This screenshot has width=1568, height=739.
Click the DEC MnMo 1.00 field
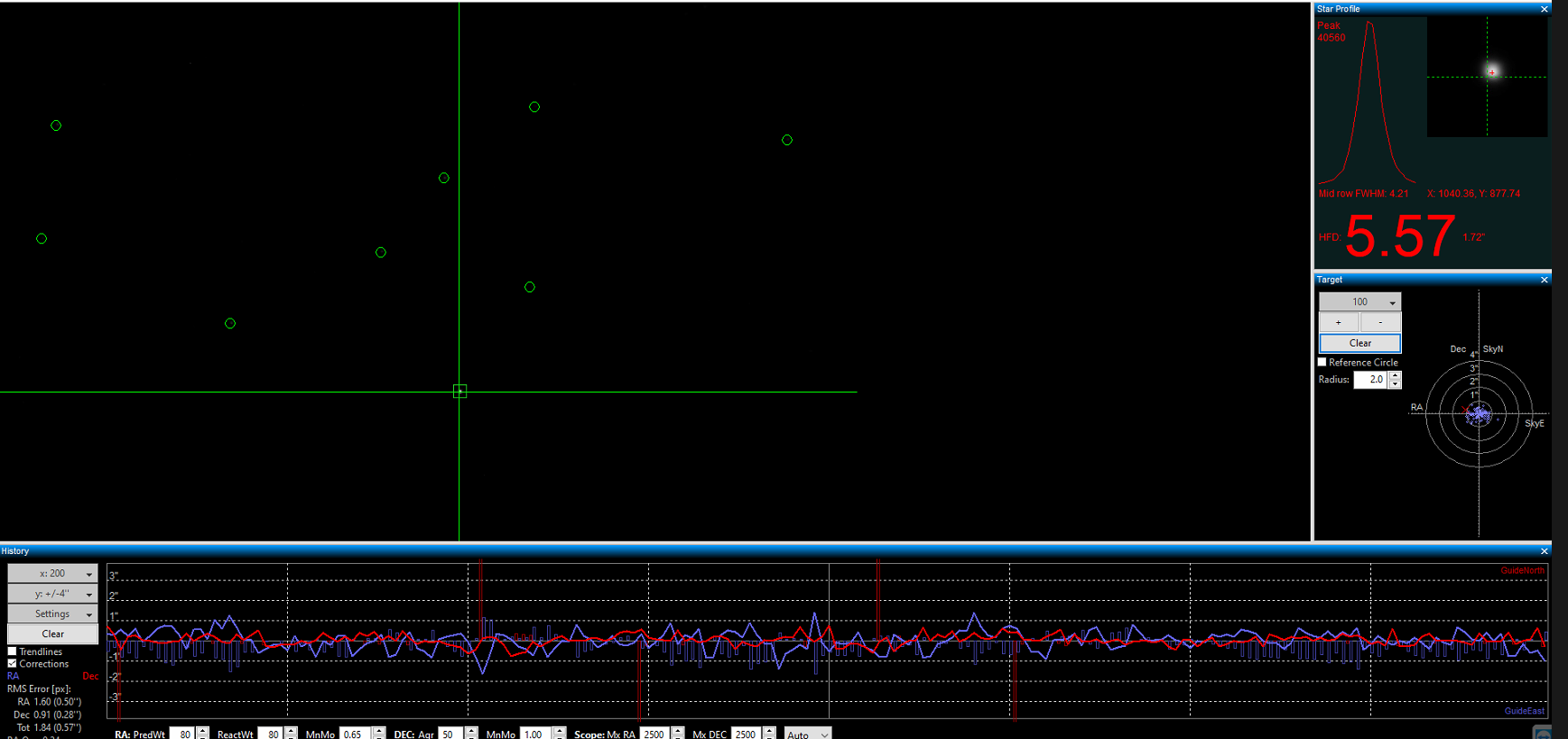[536, 734]
